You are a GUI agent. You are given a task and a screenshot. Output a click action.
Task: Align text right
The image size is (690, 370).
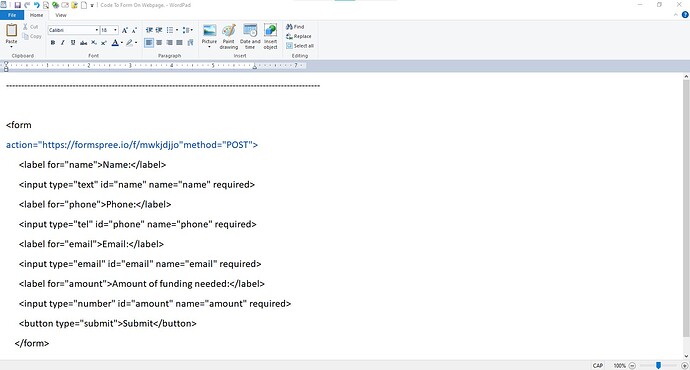pos(169,43)
